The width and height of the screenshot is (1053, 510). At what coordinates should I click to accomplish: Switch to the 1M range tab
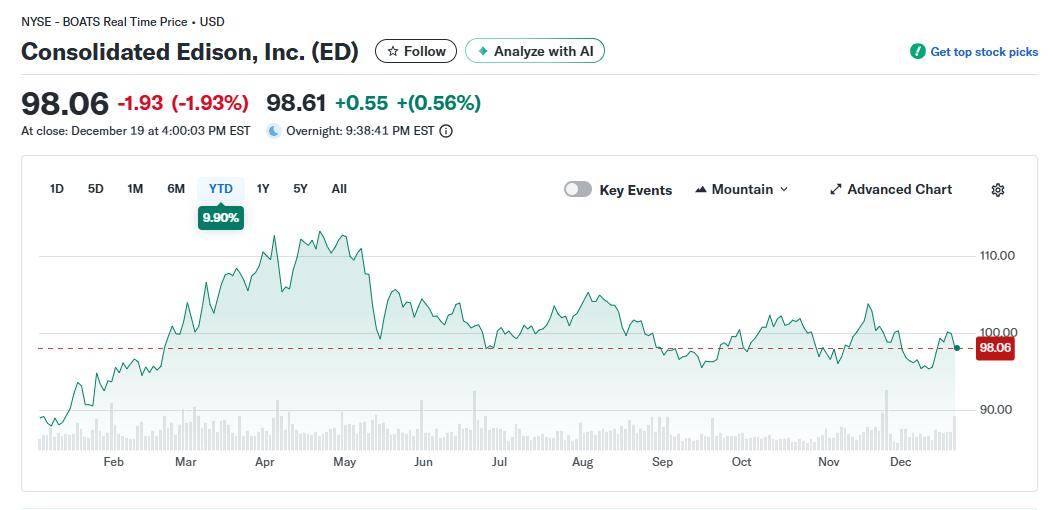(x=135, y=189)
